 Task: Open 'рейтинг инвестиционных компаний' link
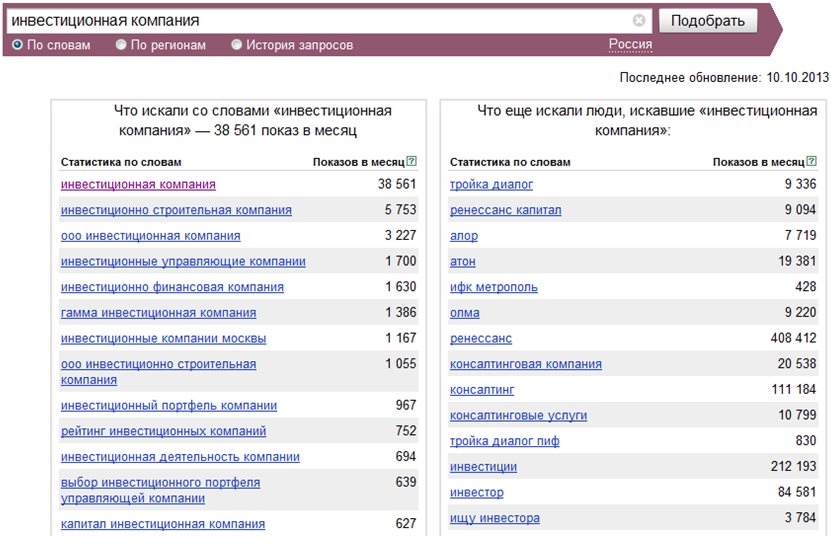[x=163, y=431]
